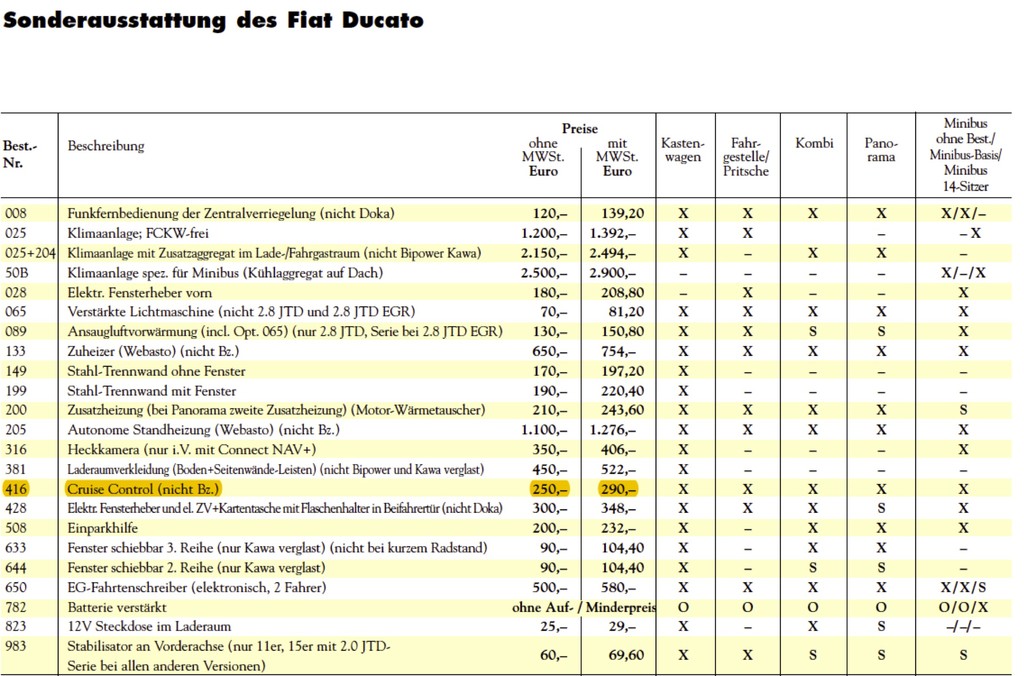This screenshot has height=676, width=1024.
Task: Select the "Kombi" column header
Action: (x=814, y=143)
